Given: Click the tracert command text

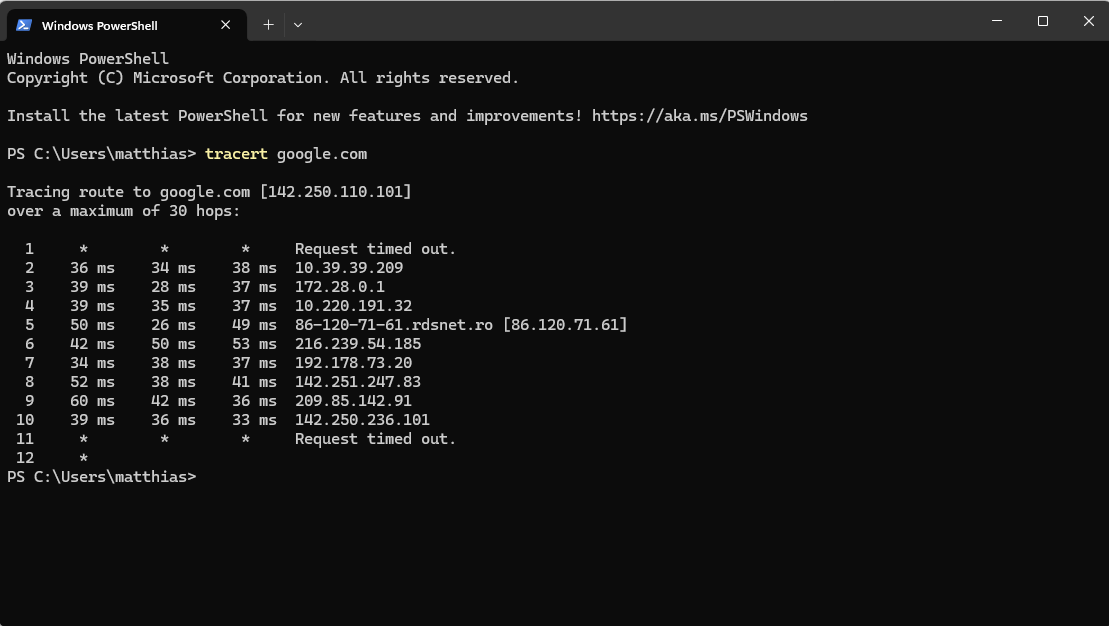Looking at the screenshot, I should (x=236, y=154).
